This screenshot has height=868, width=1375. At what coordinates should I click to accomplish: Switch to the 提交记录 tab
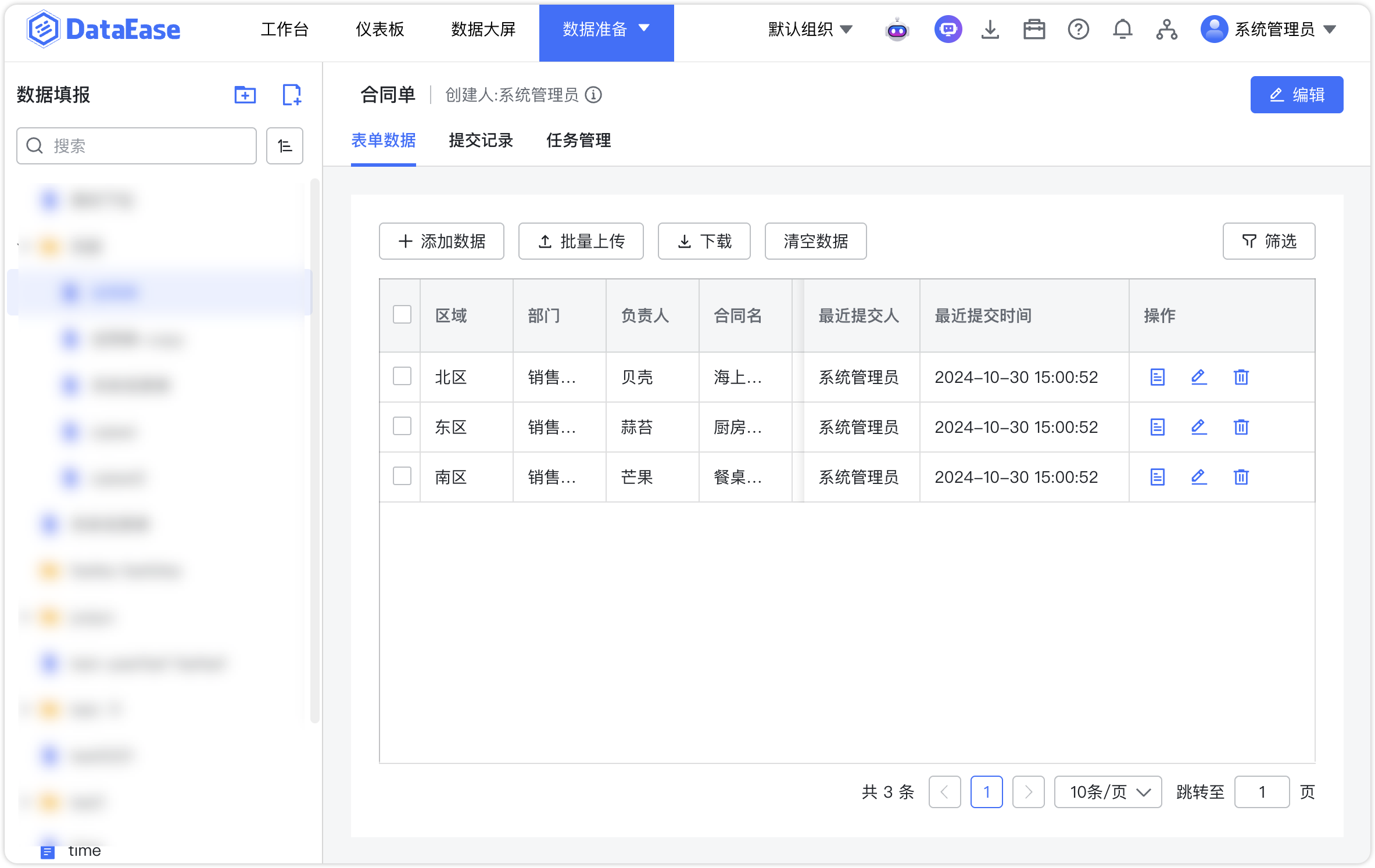click(481, 140)
